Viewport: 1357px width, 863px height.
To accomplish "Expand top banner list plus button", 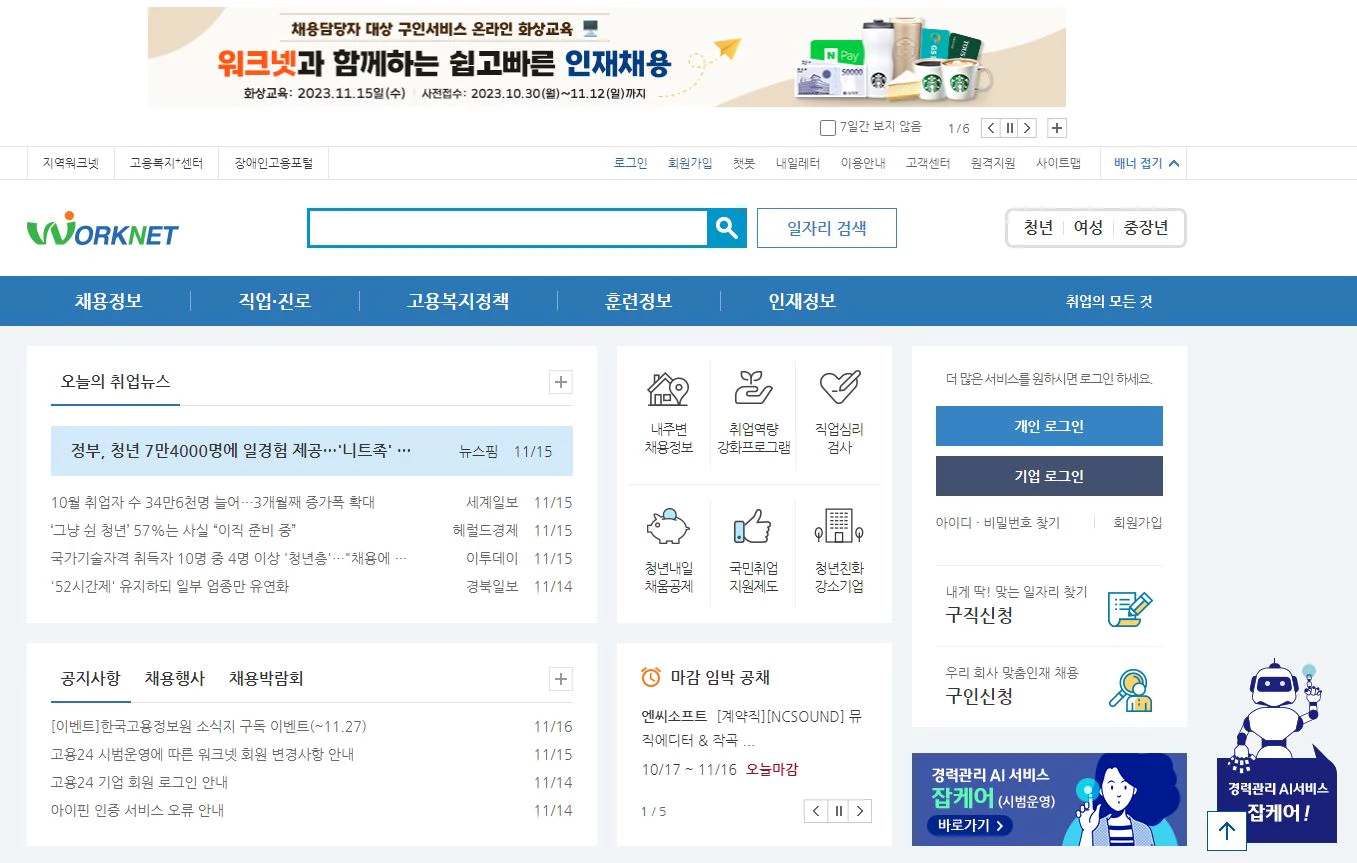I will [1058, 128].
